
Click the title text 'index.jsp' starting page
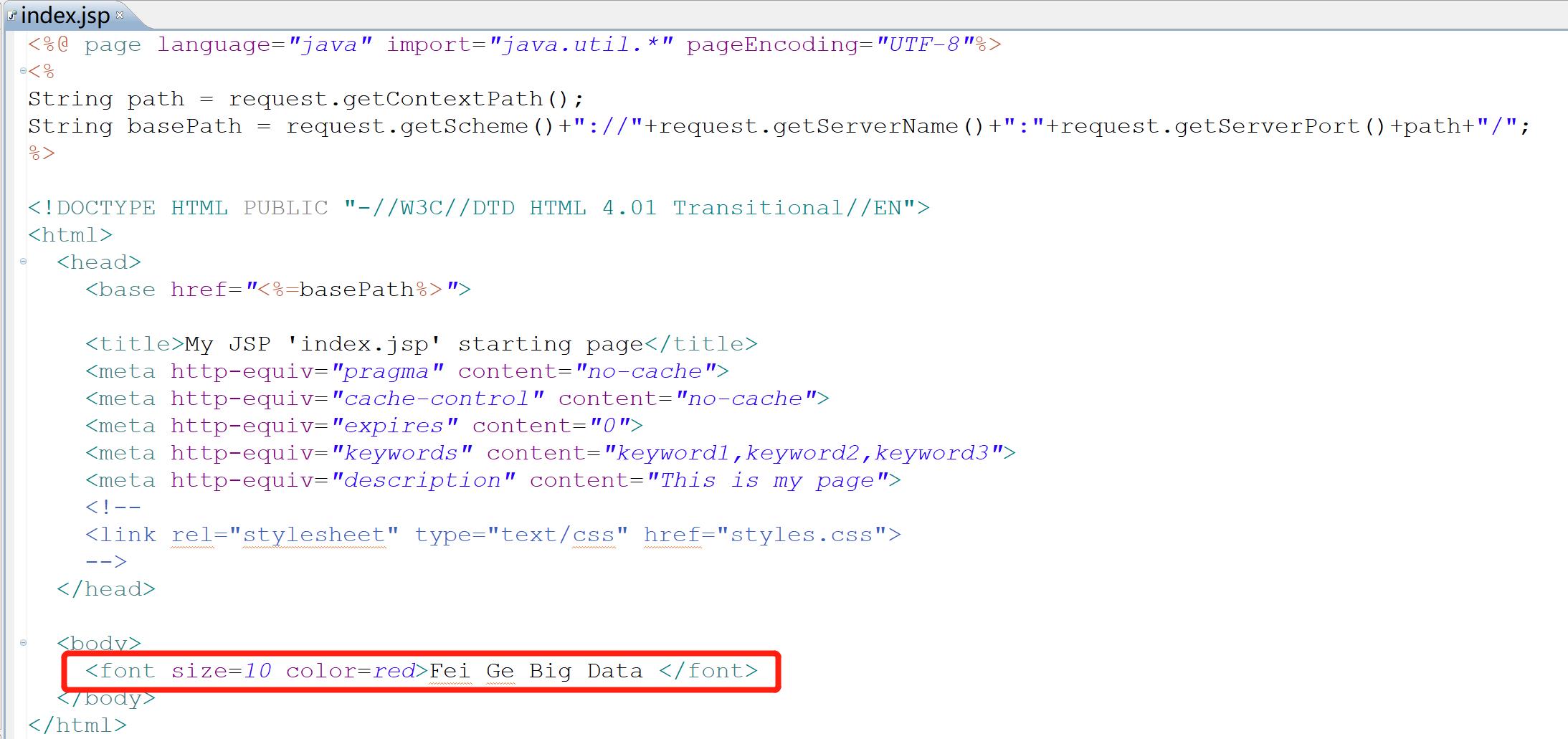point(465,344)
